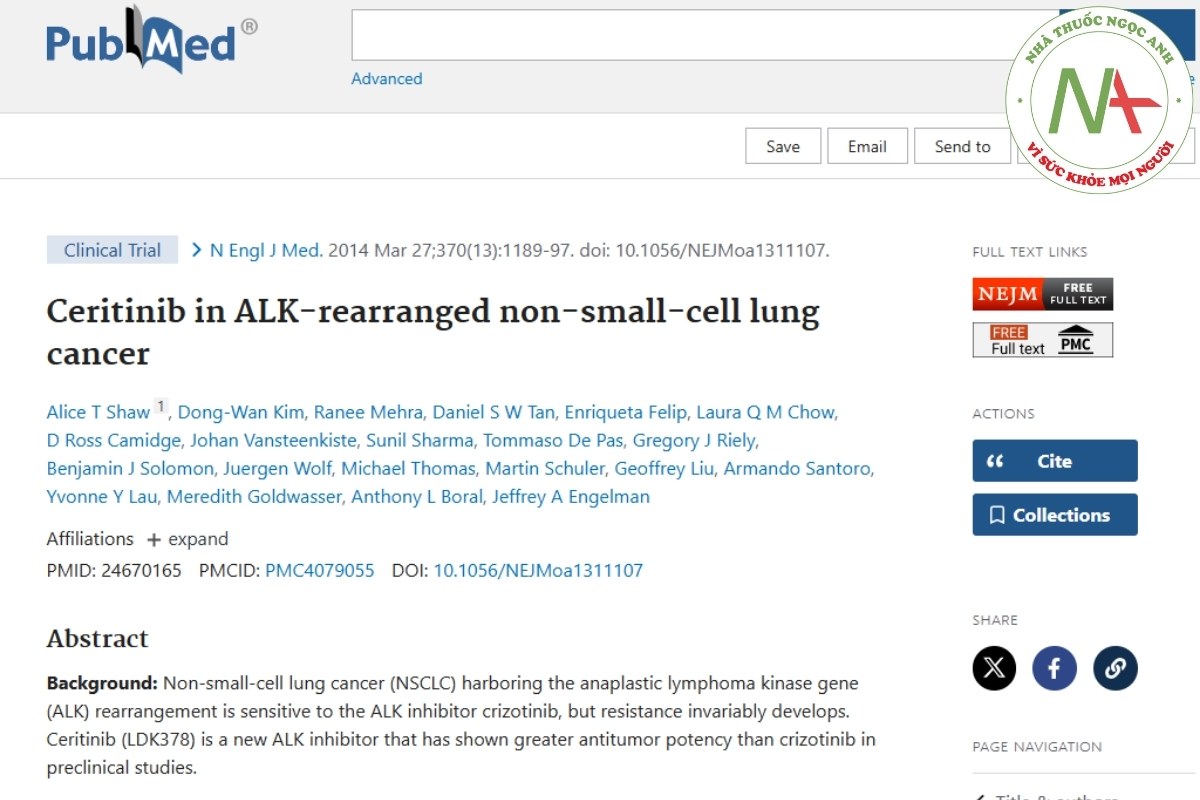Screen dimensions: 1200x800
Task: Expand the Affiliations section
Action: pyautogui.click(x=188, y=539)
